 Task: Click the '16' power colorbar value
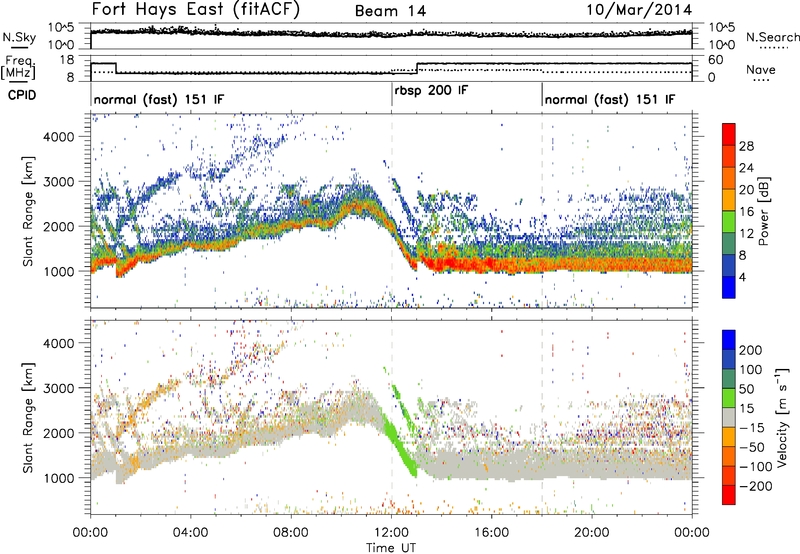tap(746, 212)
